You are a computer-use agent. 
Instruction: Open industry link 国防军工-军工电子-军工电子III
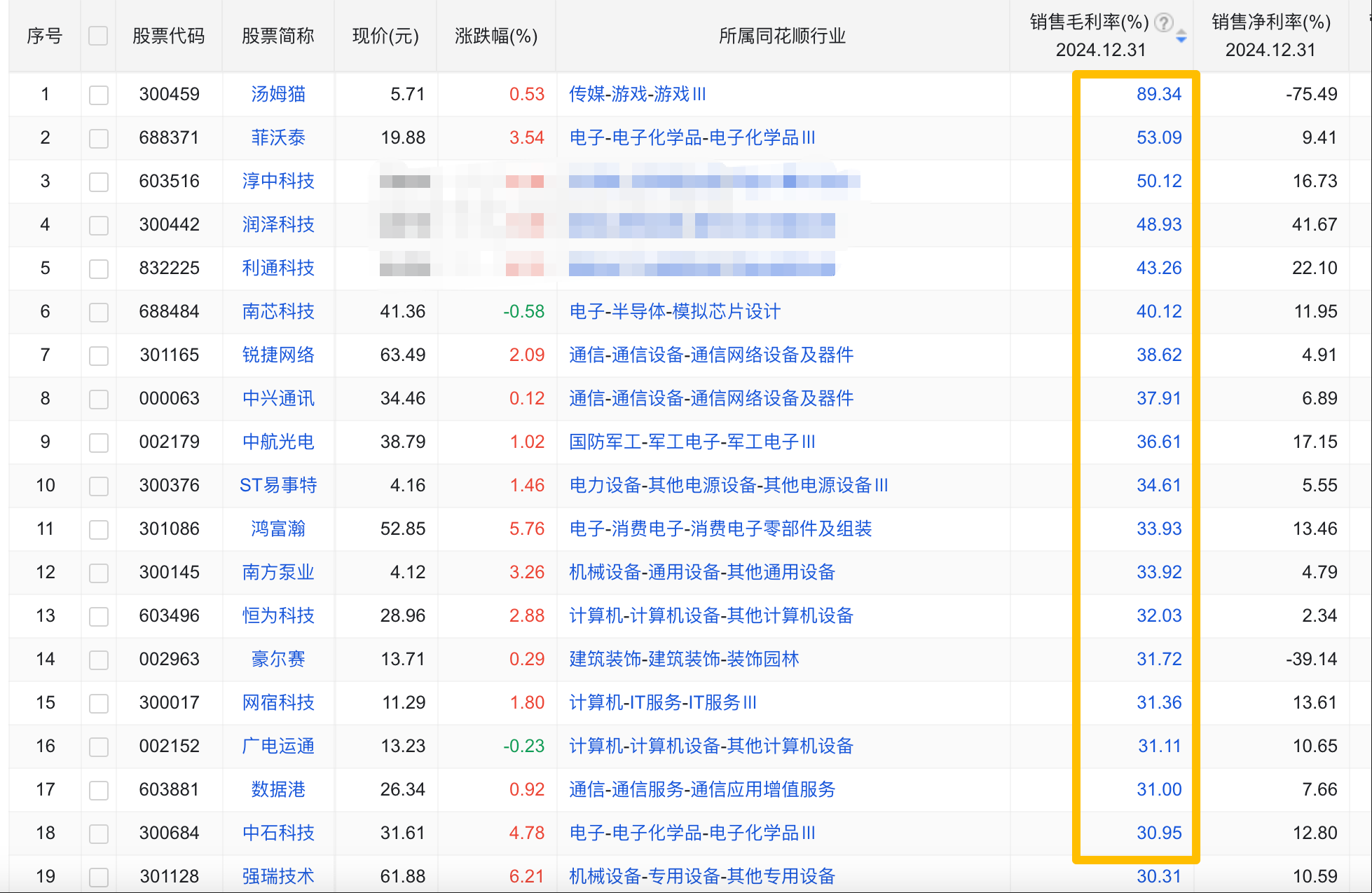pos(692,442)
